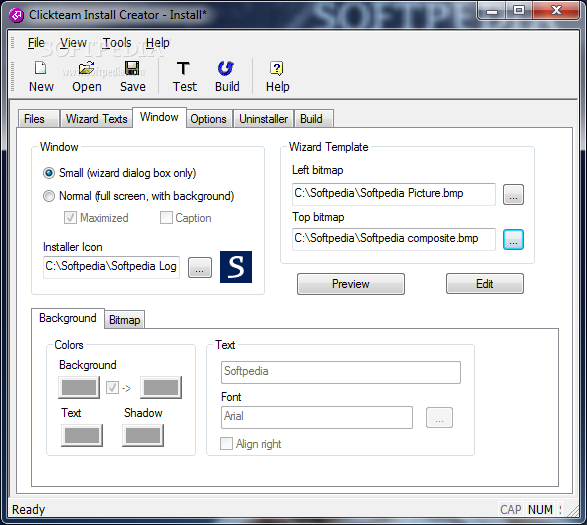Viewport: 587px width, 525px height.
Task: Select the Background sub-tab
Action: coord(68,318)
